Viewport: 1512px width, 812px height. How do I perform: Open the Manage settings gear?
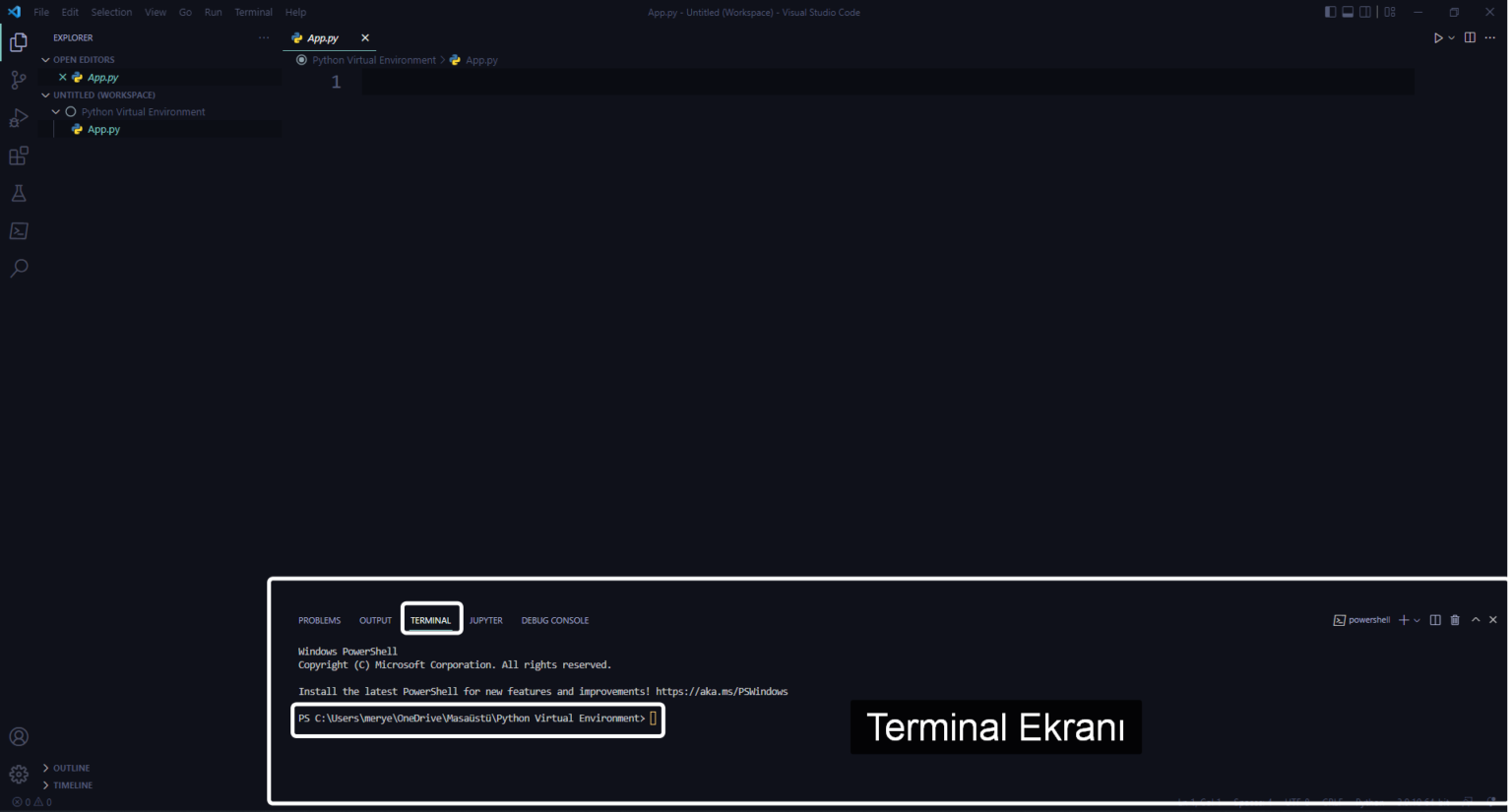18,774
